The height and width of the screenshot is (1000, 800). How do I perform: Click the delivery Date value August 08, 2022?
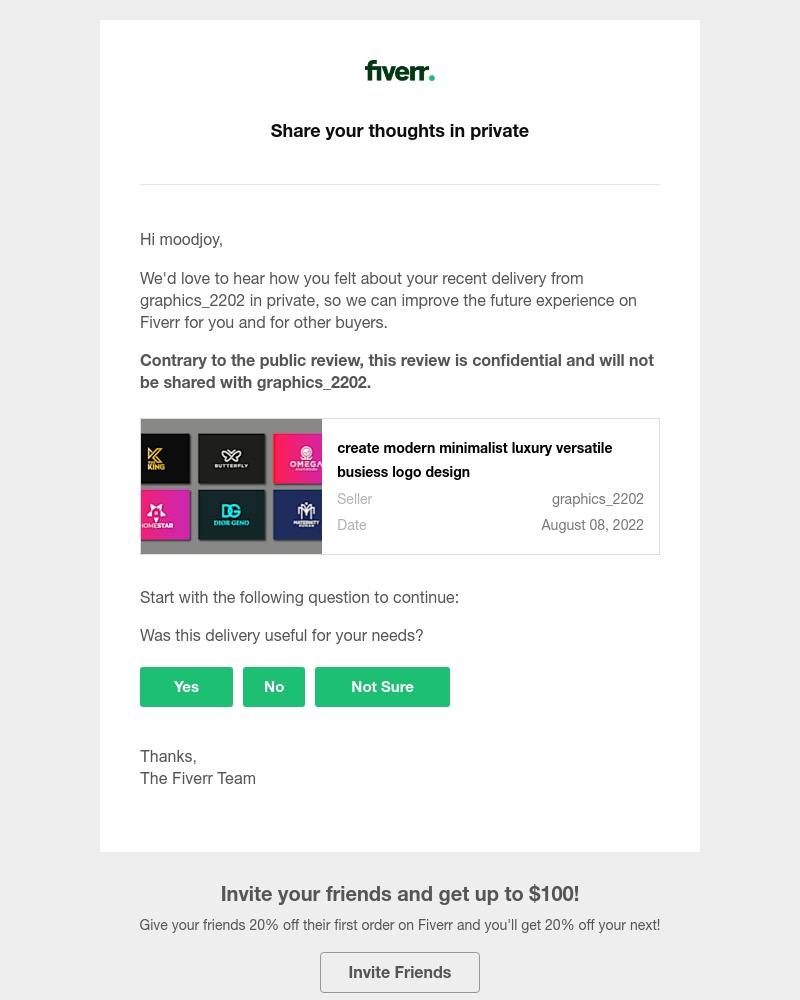(592, 524)
